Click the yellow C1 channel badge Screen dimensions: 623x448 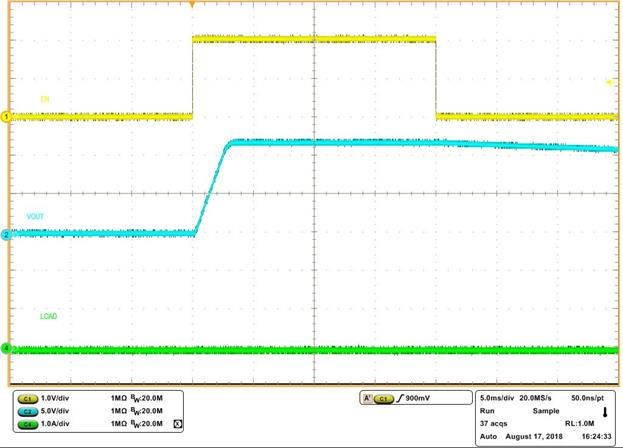pos(26,399)
